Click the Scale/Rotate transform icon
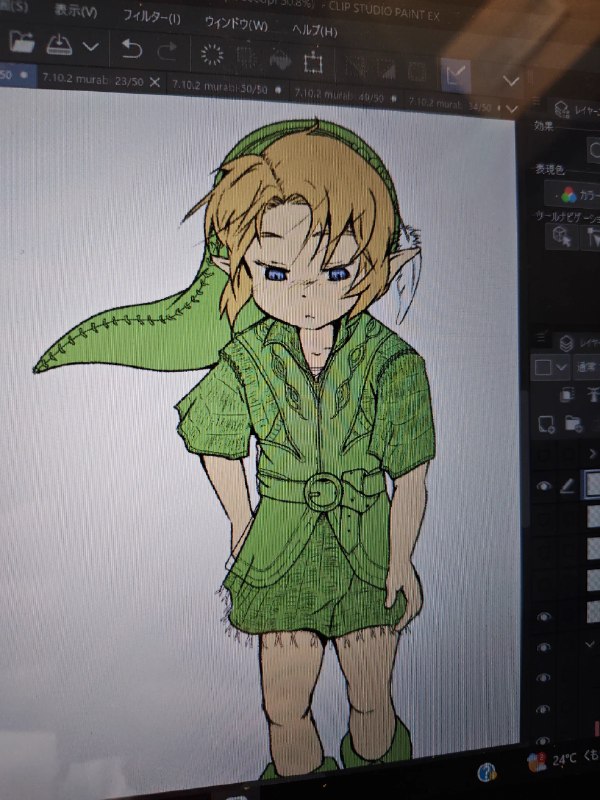The image size is (600, 800). tap(313, 63)
